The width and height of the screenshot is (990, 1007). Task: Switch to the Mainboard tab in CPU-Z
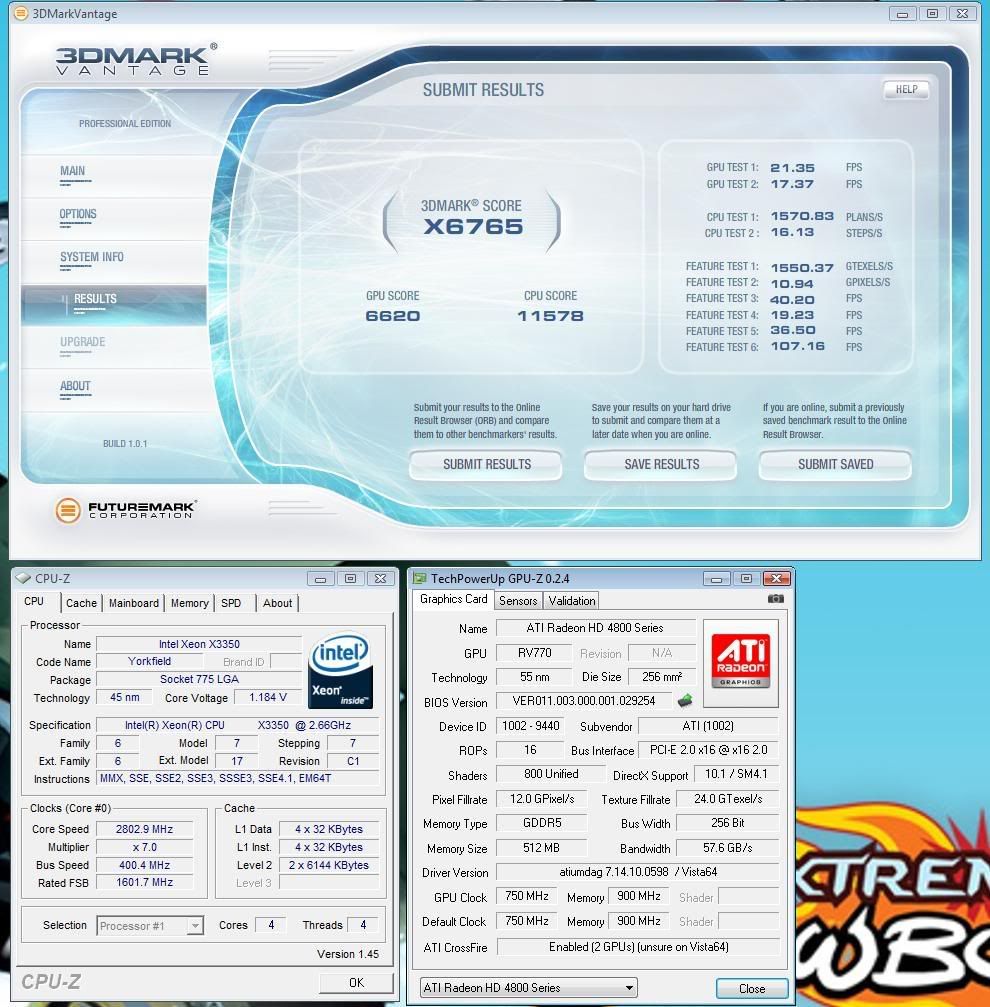[x=134, y=603]
